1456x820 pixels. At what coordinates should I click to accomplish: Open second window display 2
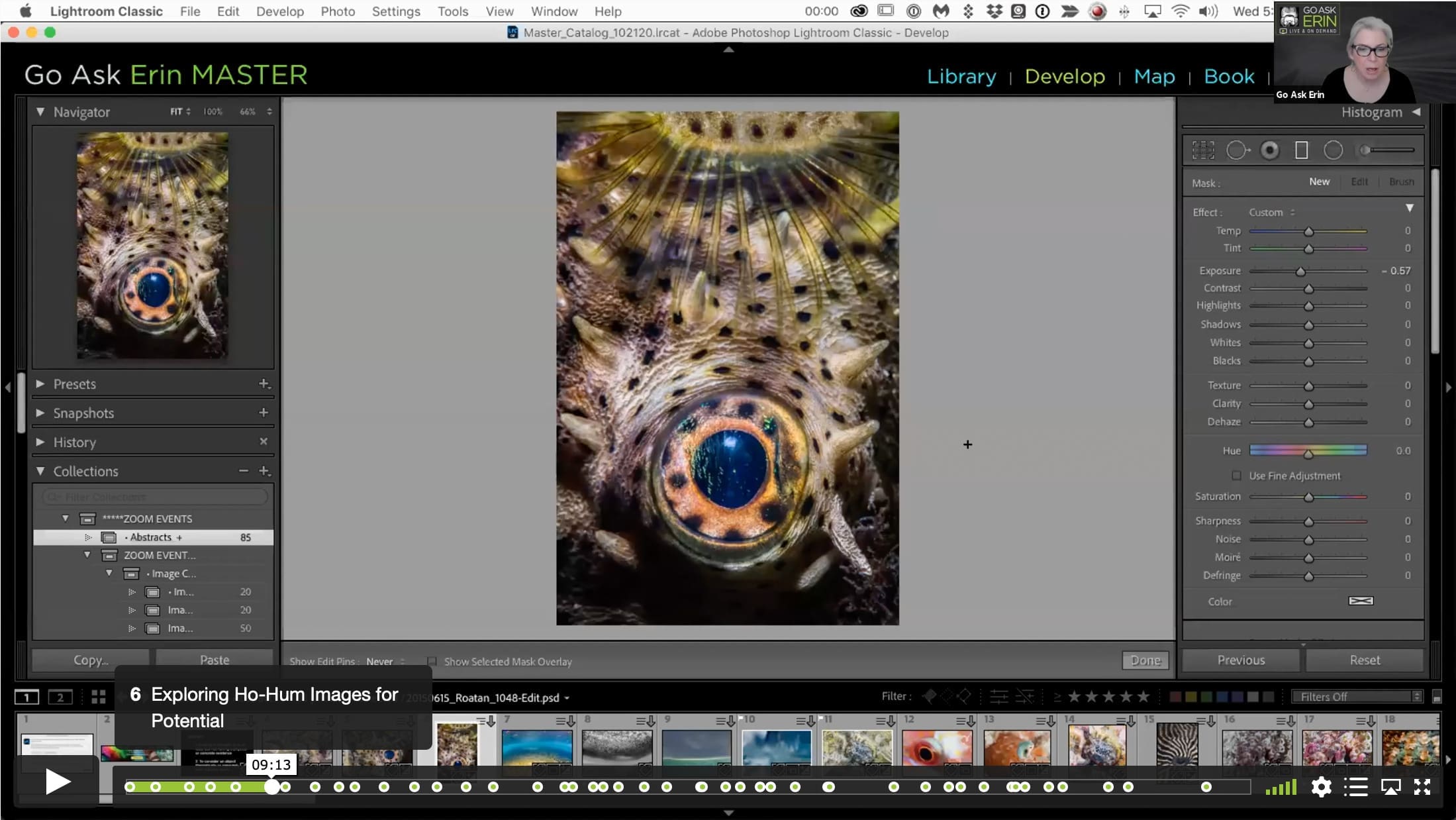60,697
